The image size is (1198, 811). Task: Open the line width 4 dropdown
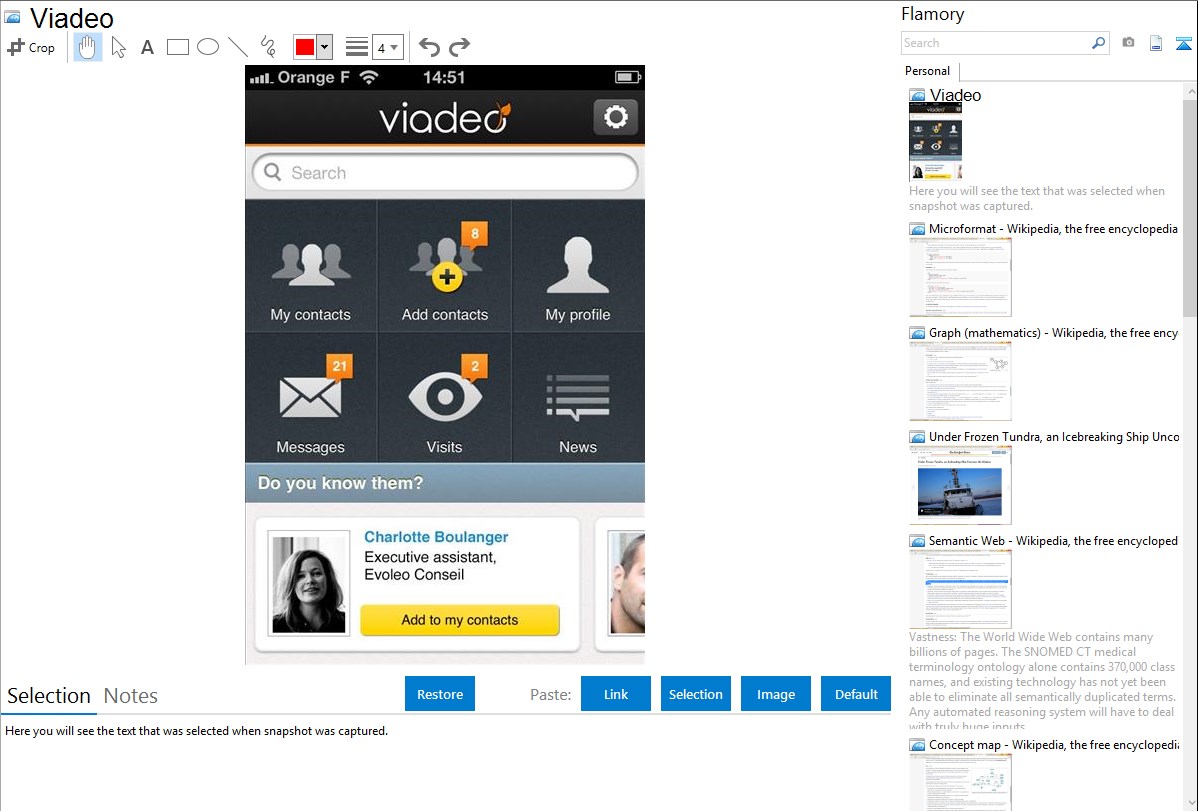[387, 47]
